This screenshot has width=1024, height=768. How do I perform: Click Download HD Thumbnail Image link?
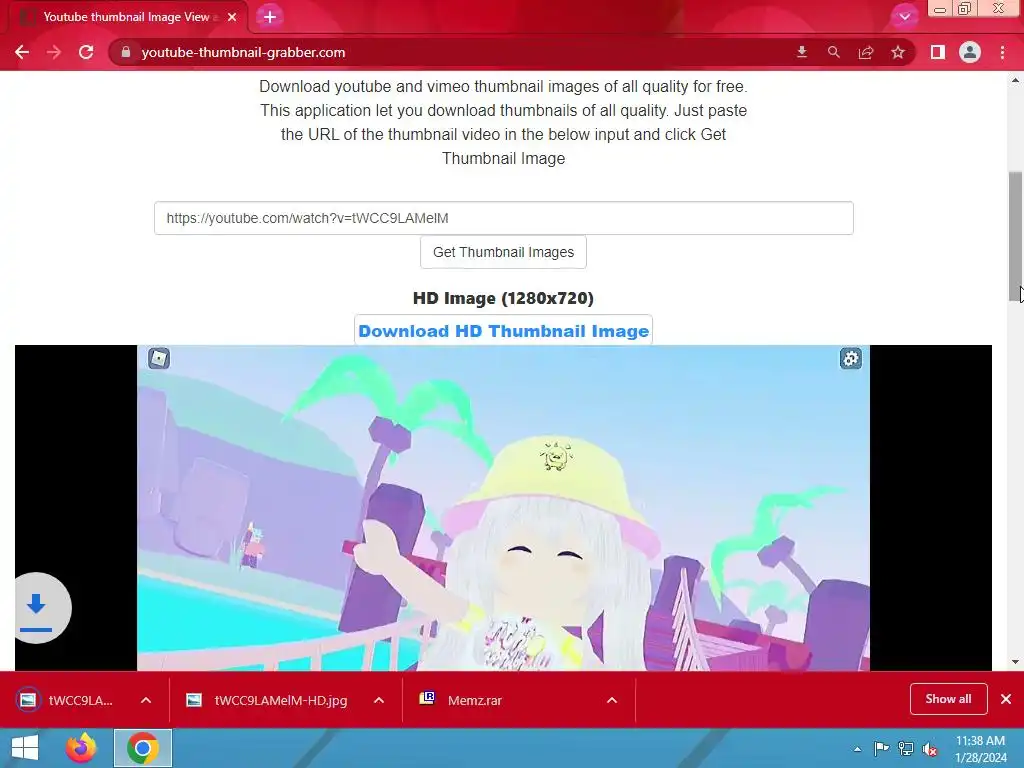coord(504,331)
